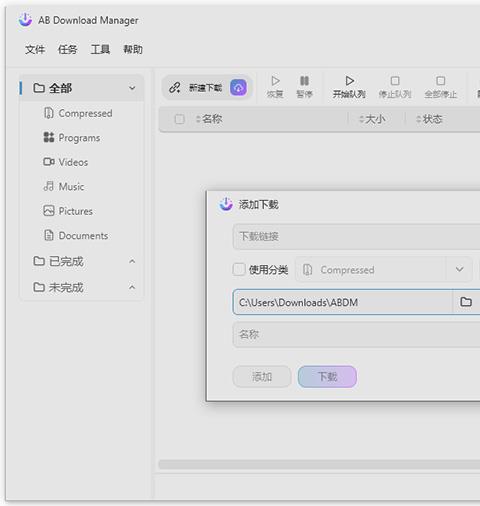Click the 下载 button in dialog
480x506 pixels.
(x=327, y=377)
